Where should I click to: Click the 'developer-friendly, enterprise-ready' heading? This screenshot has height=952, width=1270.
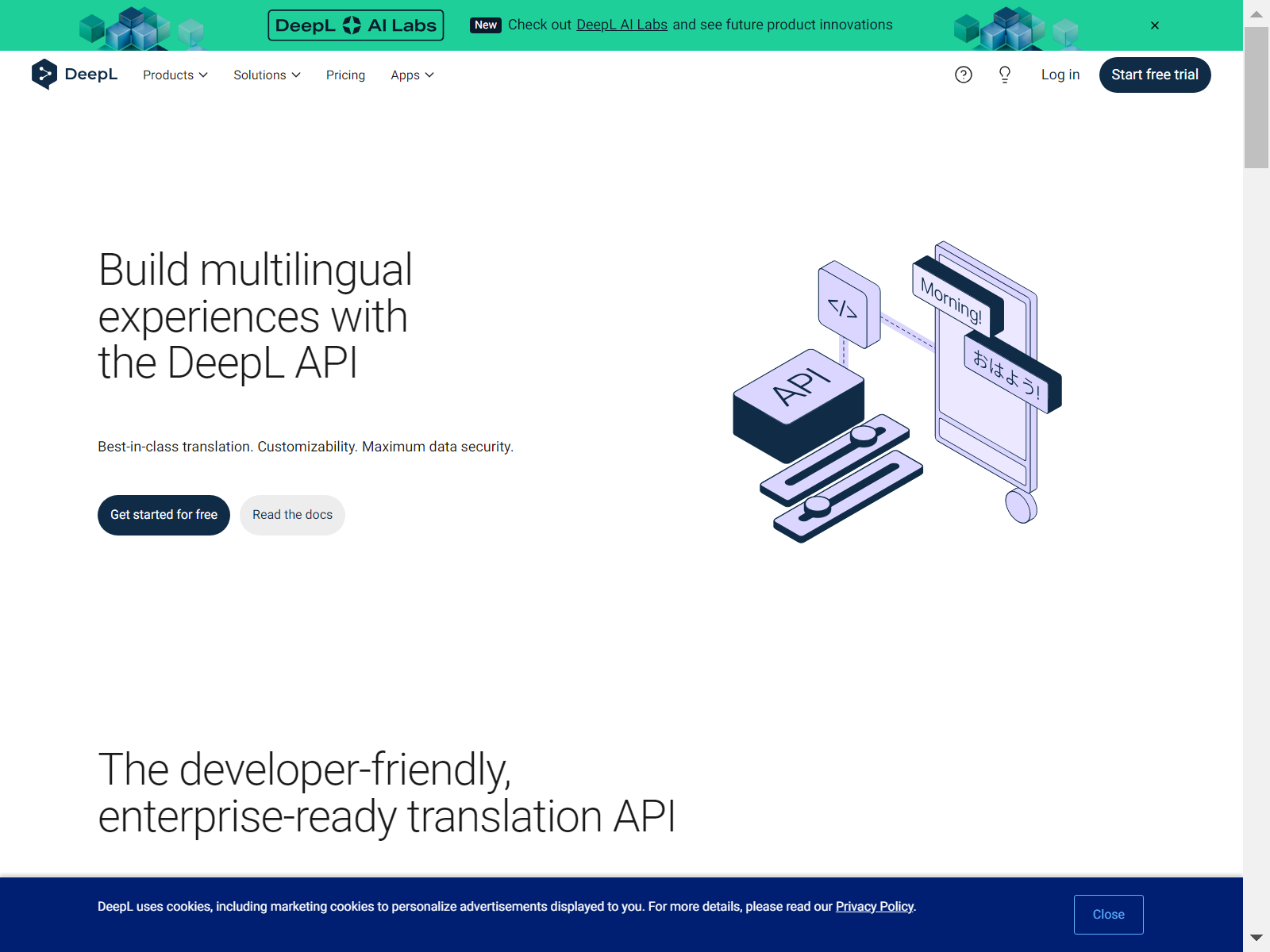[x=387, y=793]
